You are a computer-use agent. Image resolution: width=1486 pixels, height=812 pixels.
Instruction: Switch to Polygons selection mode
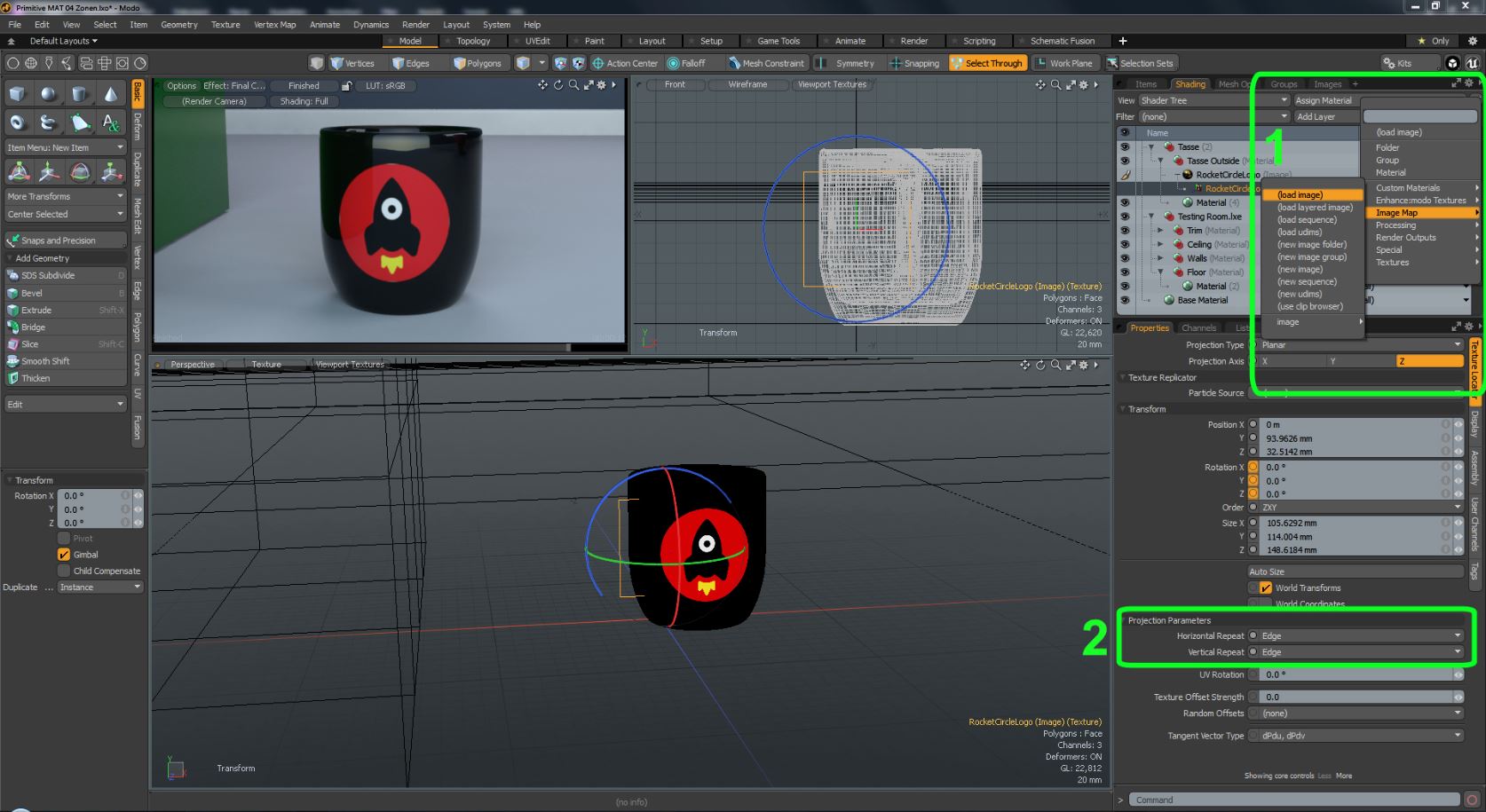[478, 63]
